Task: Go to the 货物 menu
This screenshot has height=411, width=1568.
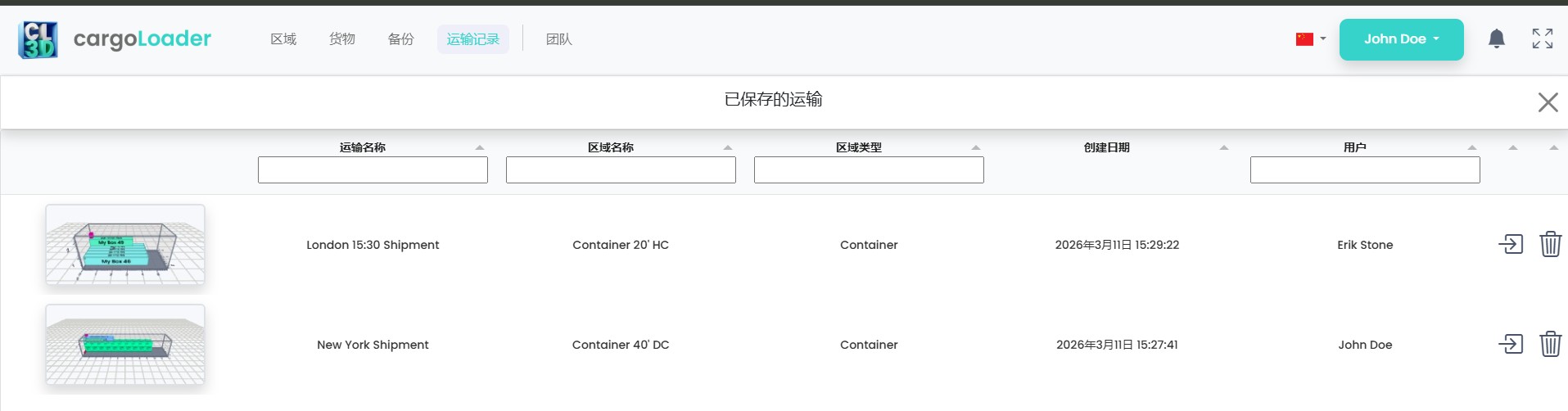Action: pyautogui.click(x=342, y=39)
